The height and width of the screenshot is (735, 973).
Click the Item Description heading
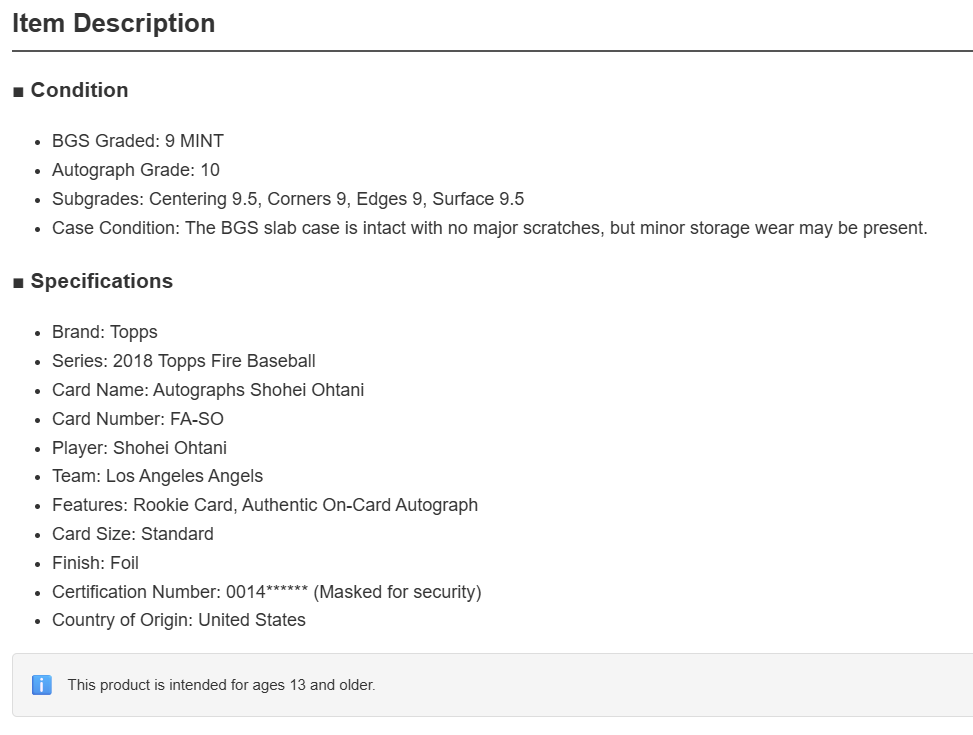click(x=114, y=24)
